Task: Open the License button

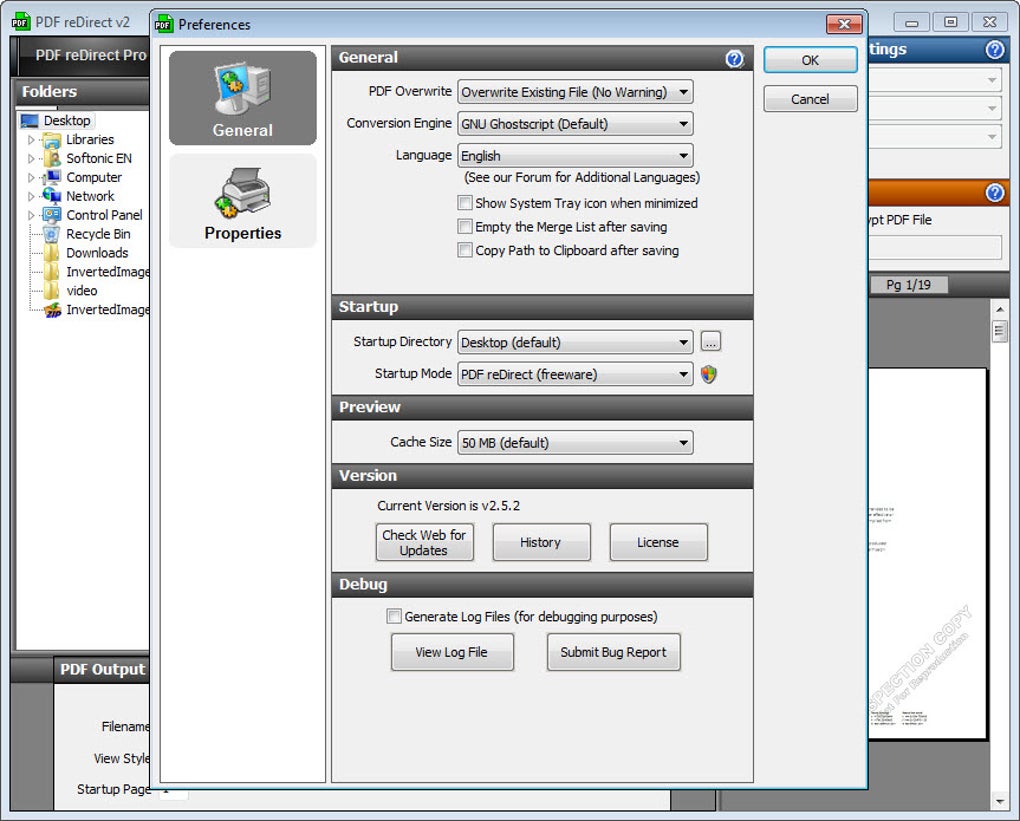Action: [658, 542]
